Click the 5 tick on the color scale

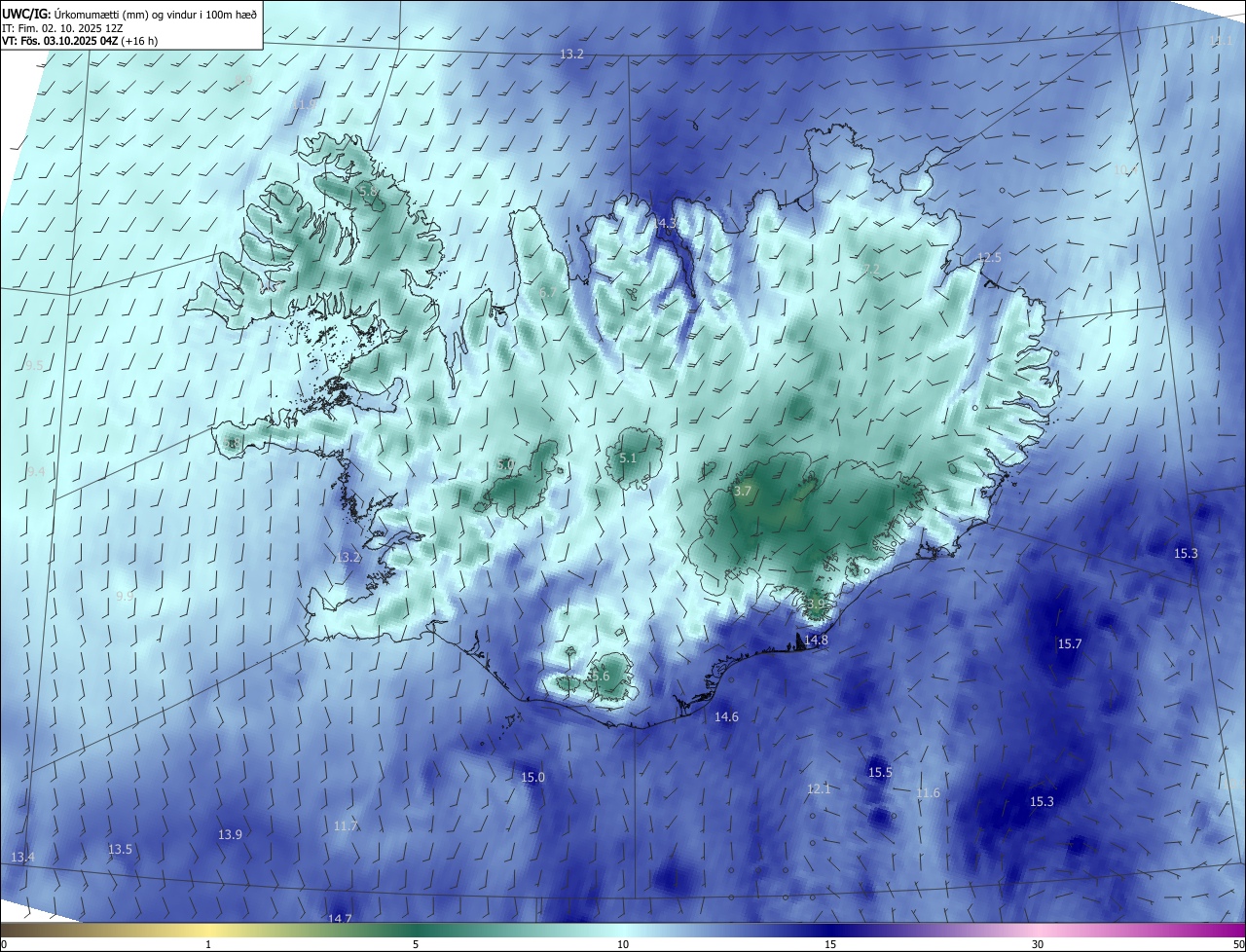click(x=416, y=945)
